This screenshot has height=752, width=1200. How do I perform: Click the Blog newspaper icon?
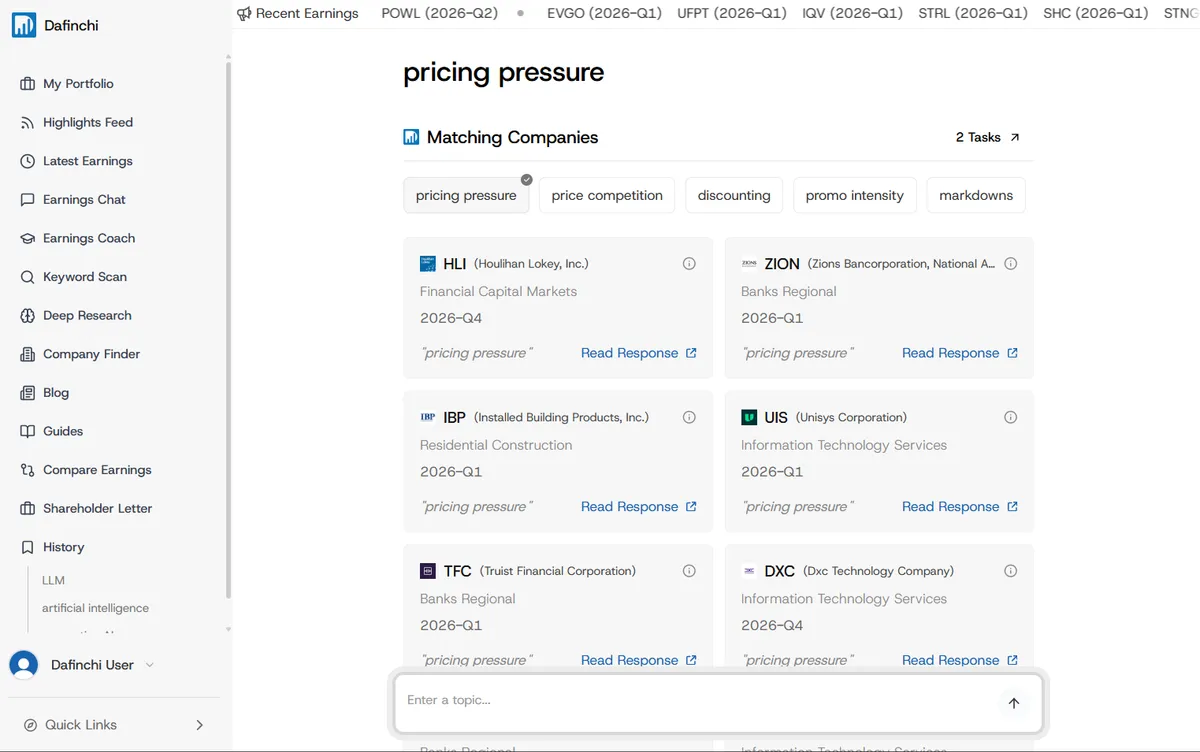click(28, 393)
